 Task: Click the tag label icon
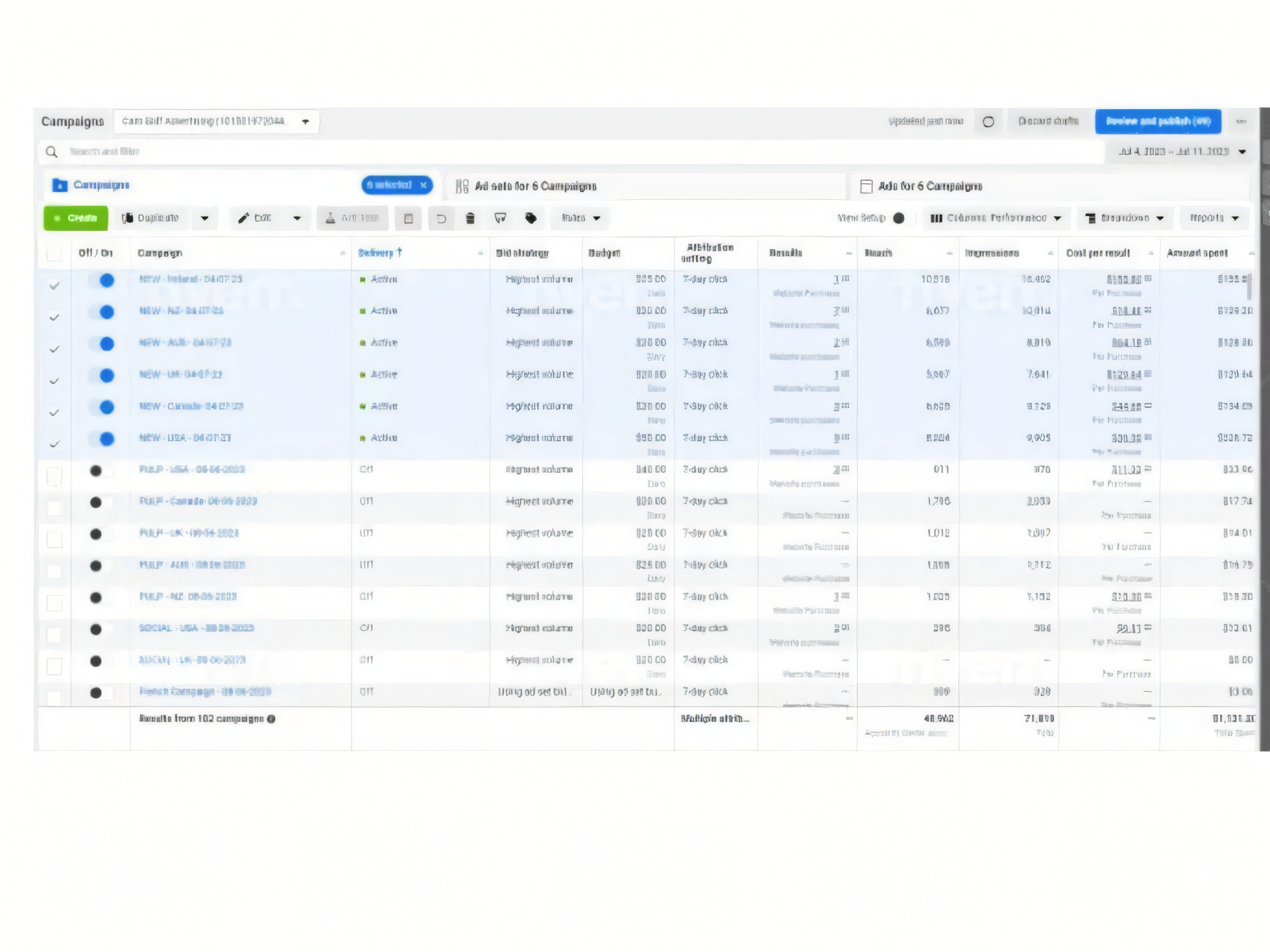point(531,218)
